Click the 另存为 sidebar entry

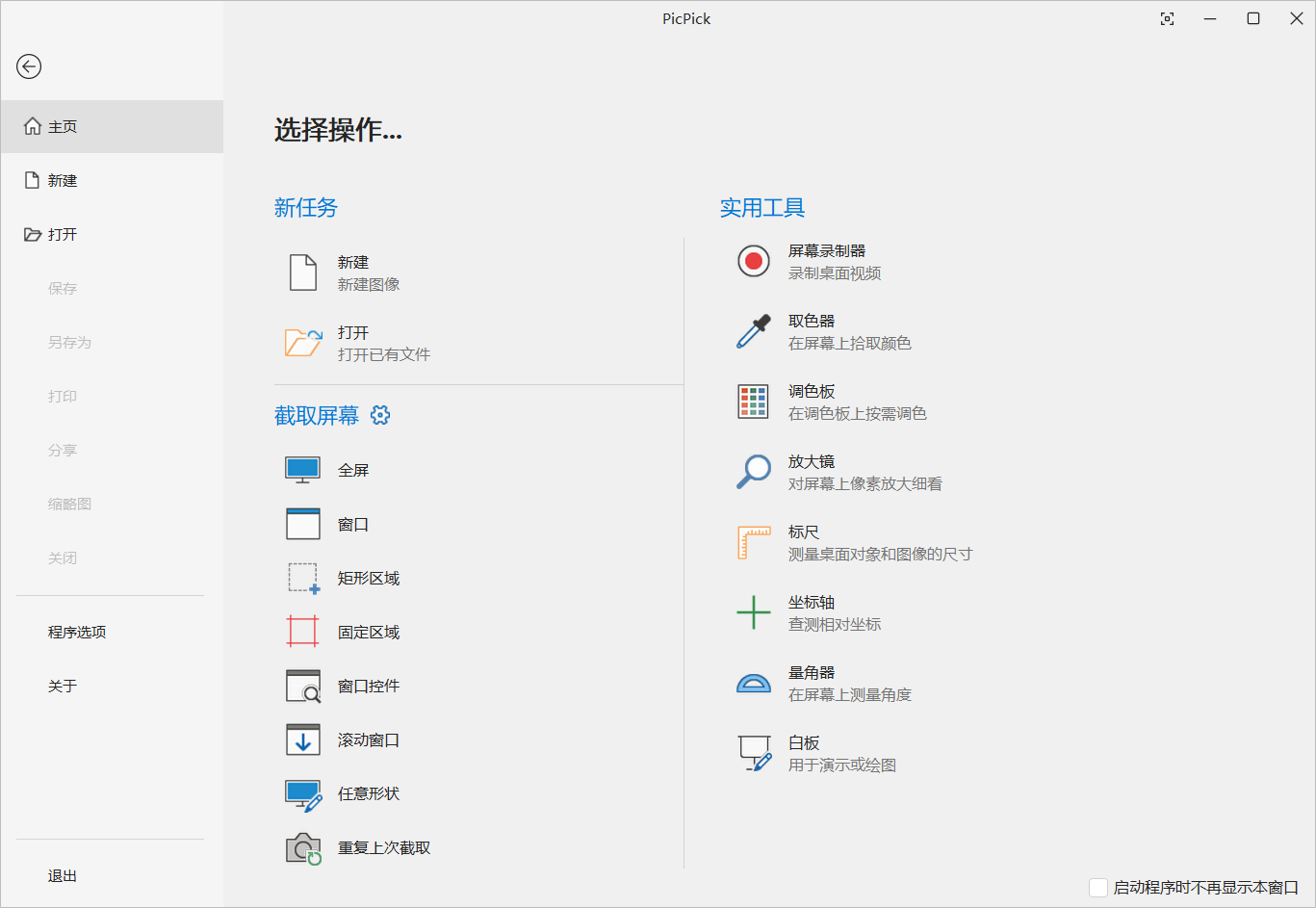[x=70, y=342]
